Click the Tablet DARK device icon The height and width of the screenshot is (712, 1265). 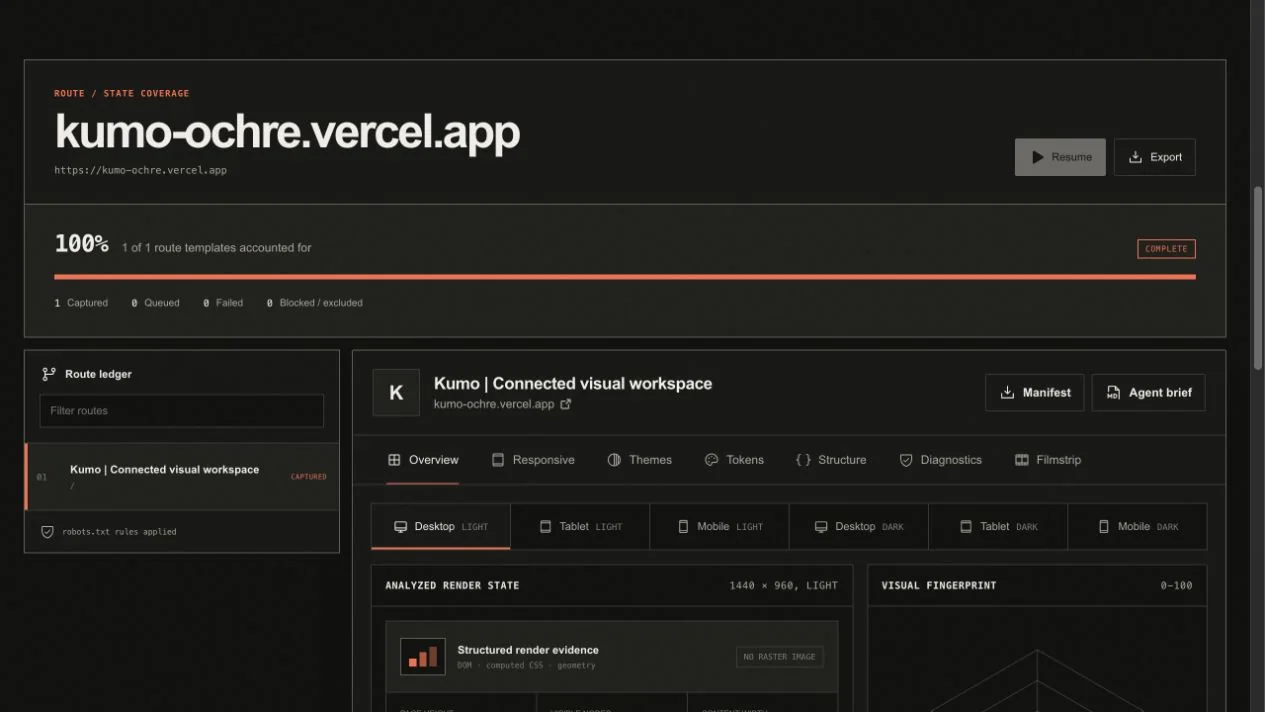pyautogui.click(x=966, y=526)
